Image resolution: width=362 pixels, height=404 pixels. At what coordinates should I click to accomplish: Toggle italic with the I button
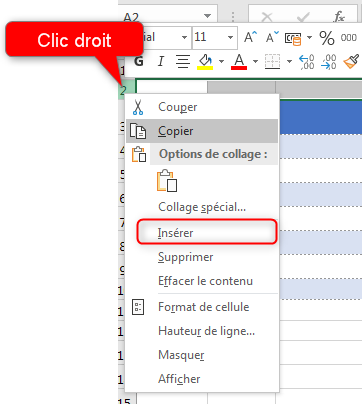tap(161, 61)
